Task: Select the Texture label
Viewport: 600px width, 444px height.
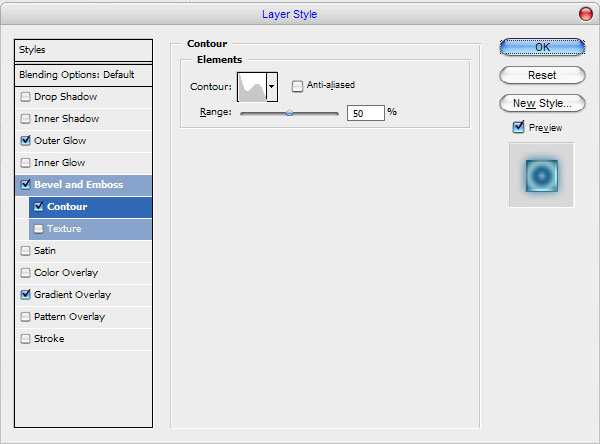Action: click(64, 229)
